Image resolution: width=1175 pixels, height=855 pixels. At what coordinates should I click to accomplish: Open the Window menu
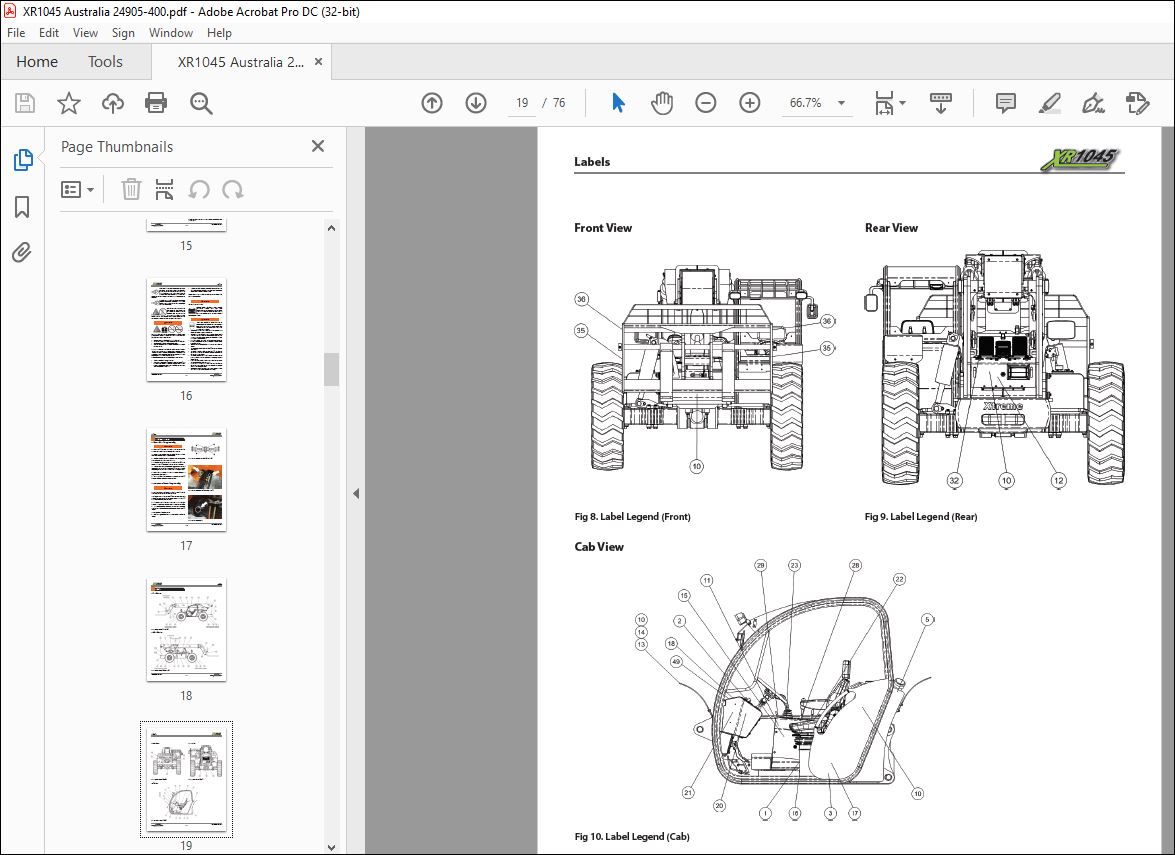click(171, 33)
